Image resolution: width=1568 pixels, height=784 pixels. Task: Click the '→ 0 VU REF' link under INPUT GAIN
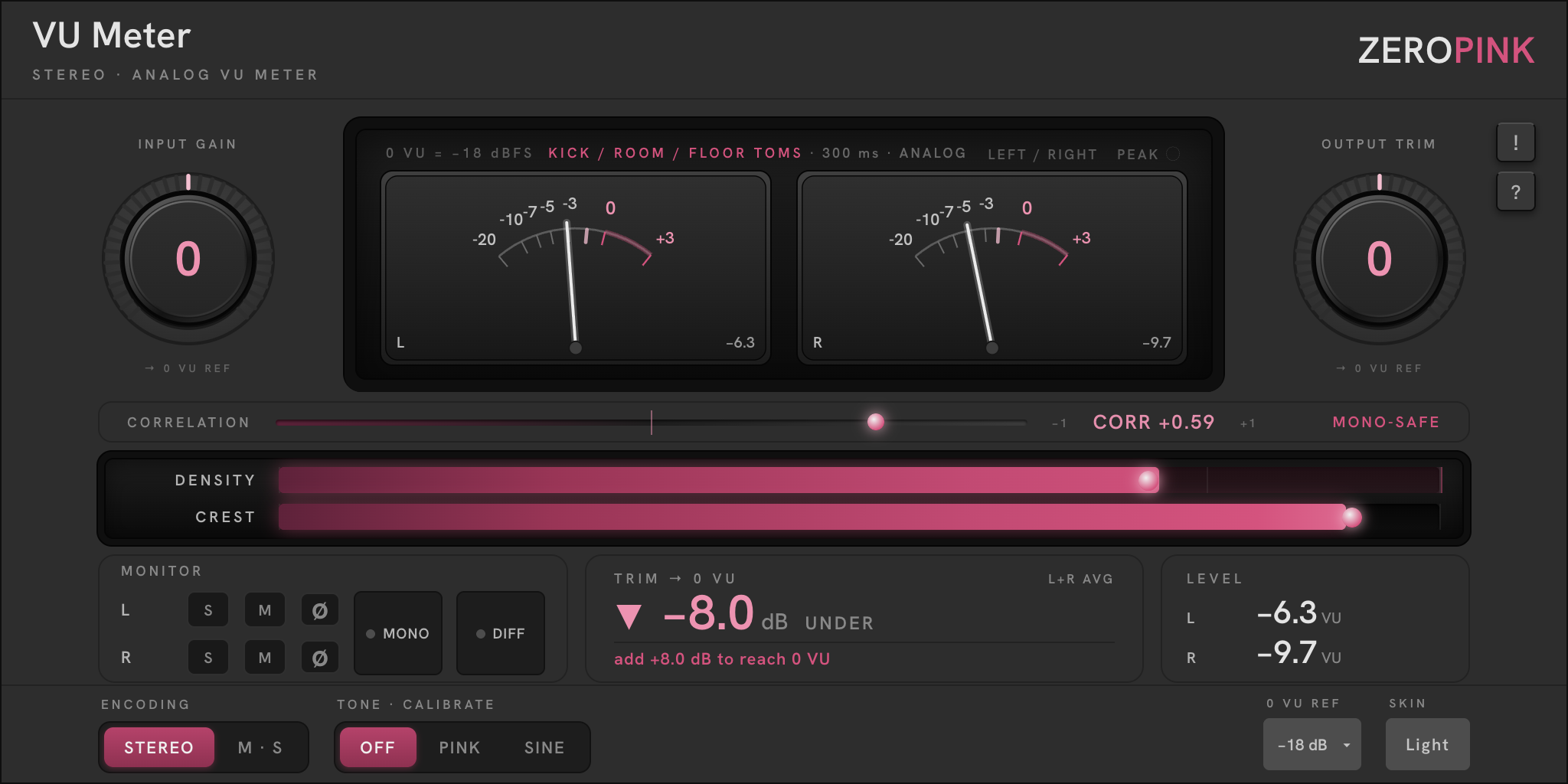(188, 368)
